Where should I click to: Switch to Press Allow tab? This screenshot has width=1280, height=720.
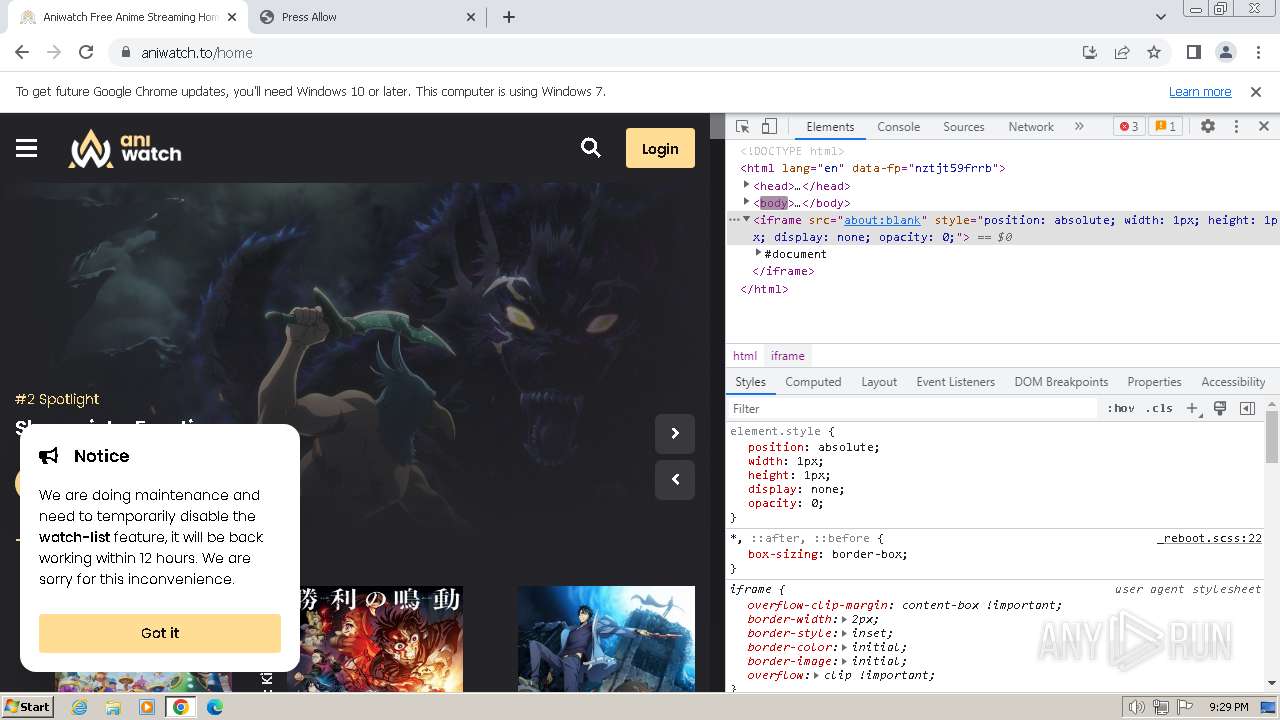[x=365, y=17]
